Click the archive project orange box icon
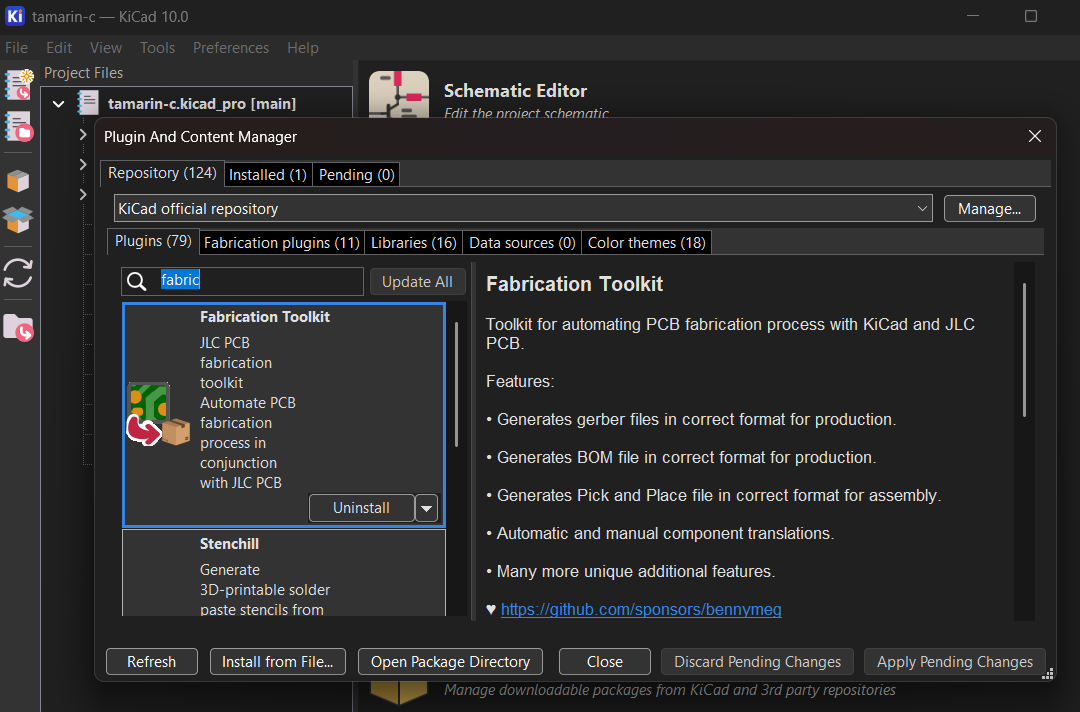This screenshot has height=712, width=1080. tap(18, 180)
